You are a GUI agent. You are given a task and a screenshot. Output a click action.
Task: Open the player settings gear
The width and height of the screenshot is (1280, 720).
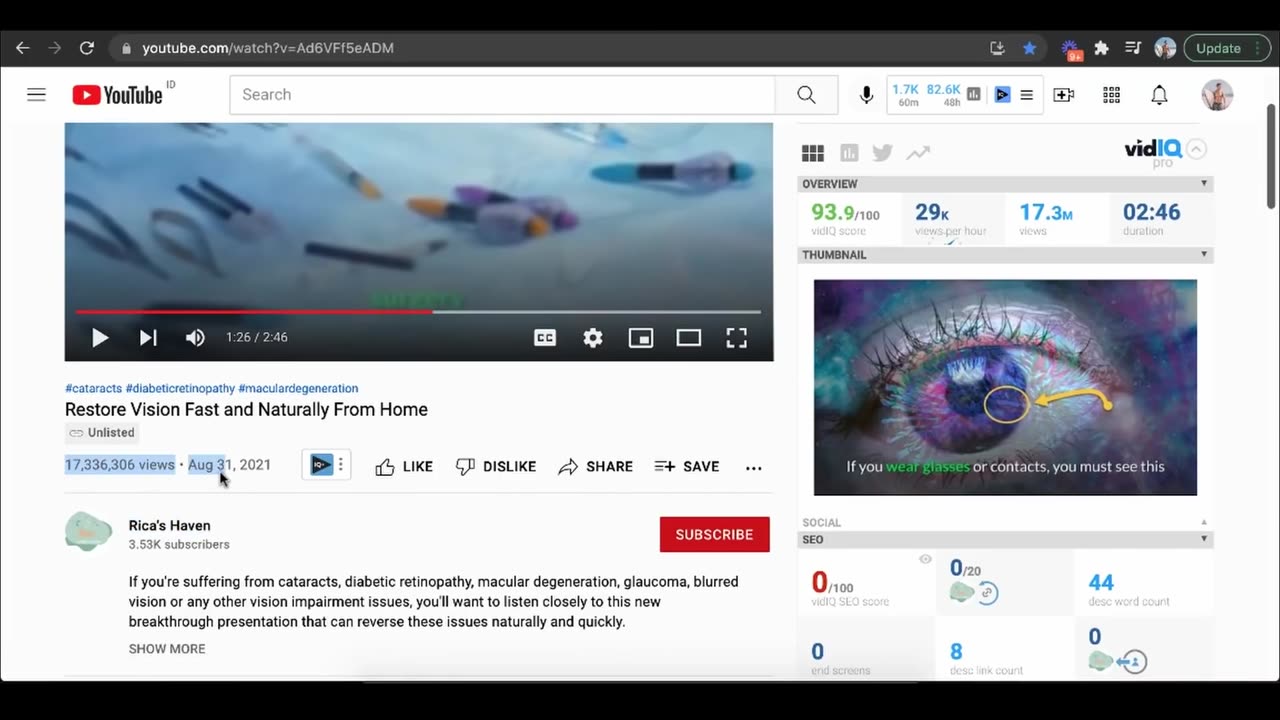[593, 338]
